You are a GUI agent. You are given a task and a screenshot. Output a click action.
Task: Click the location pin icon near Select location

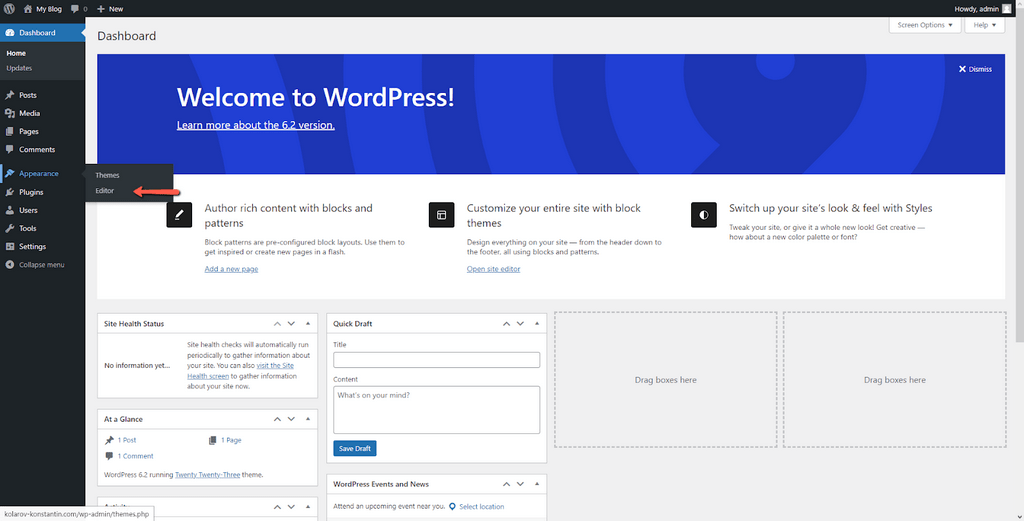[452, 507]
